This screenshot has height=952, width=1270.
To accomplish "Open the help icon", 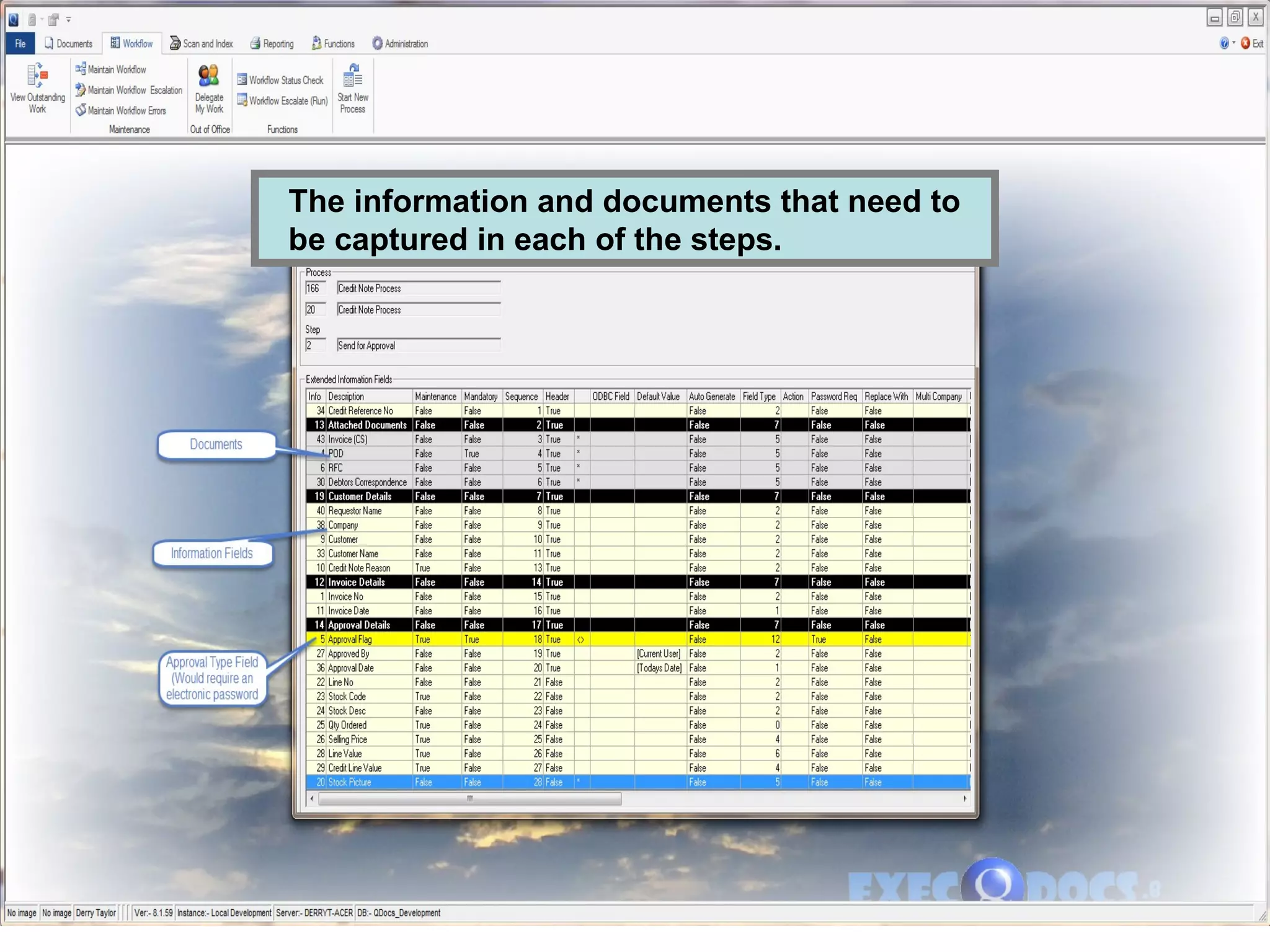I will (1224, 43).
